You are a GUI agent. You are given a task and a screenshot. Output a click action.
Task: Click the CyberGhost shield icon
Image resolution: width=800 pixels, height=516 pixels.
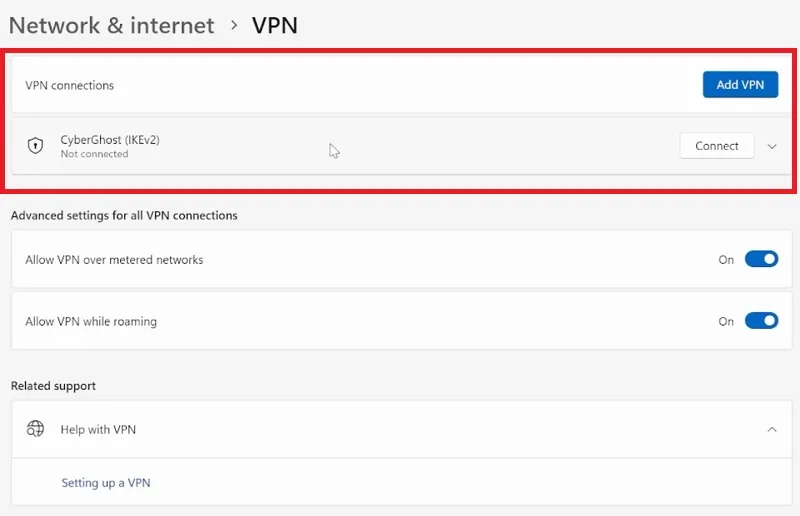[x=35, y=145]
